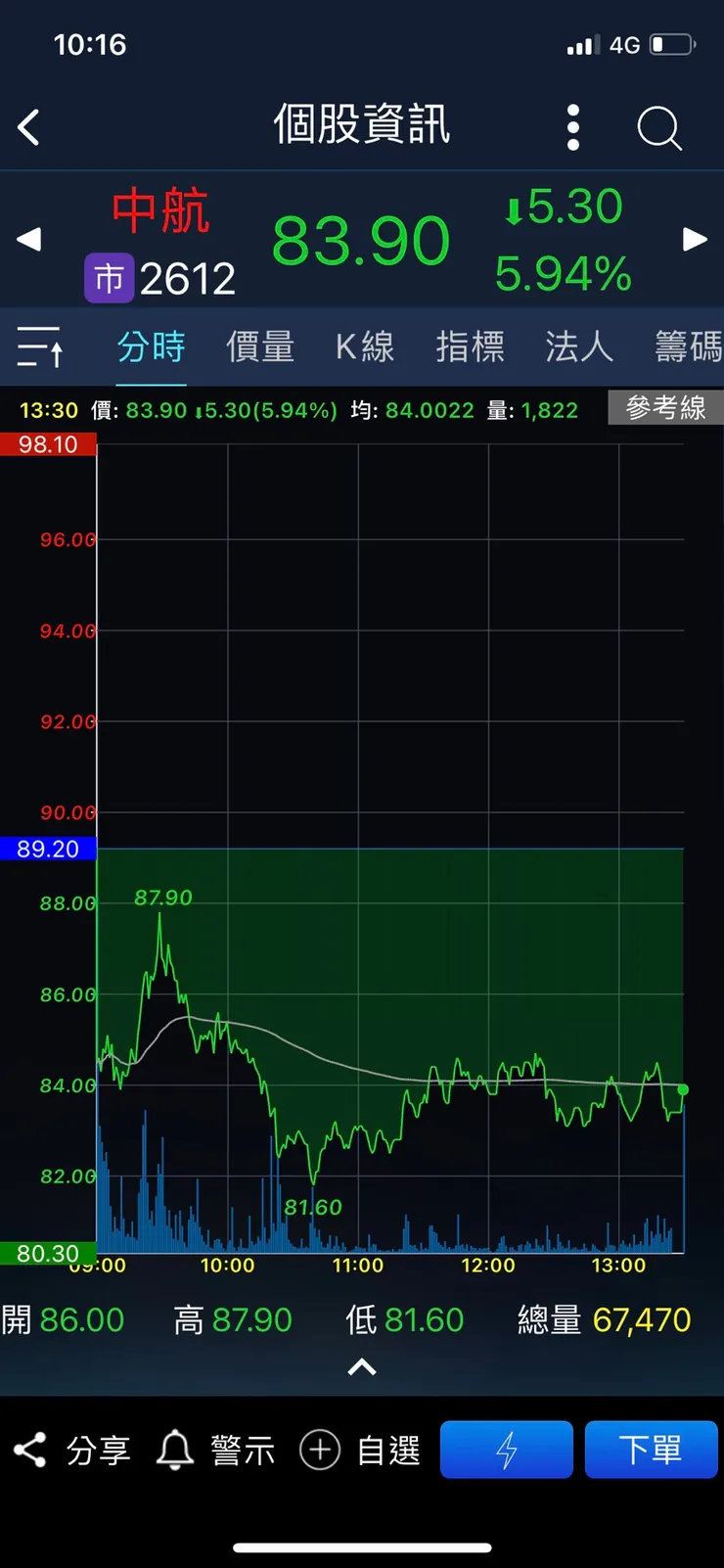Tap the 開 86.00 opening price

point(63,1320)
